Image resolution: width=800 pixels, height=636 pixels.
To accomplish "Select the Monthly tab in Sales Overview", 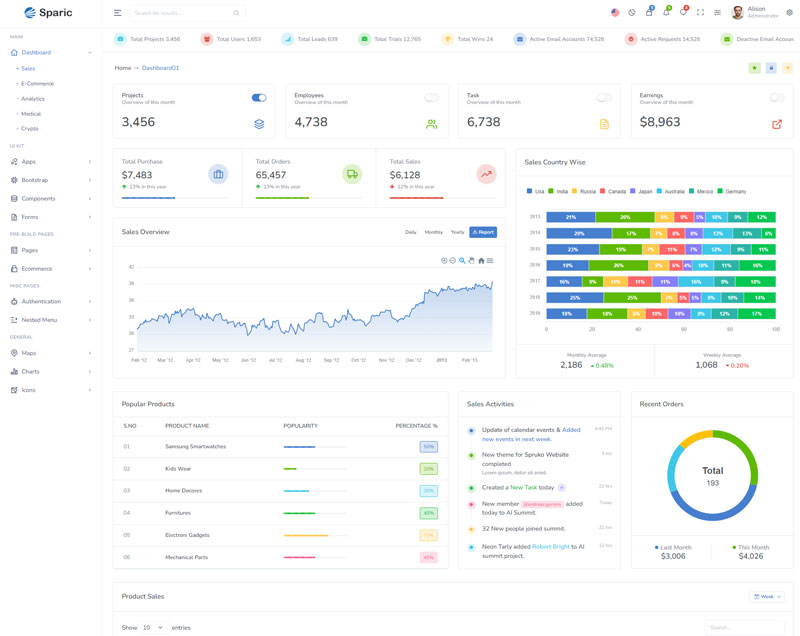I will coord(433,232).
